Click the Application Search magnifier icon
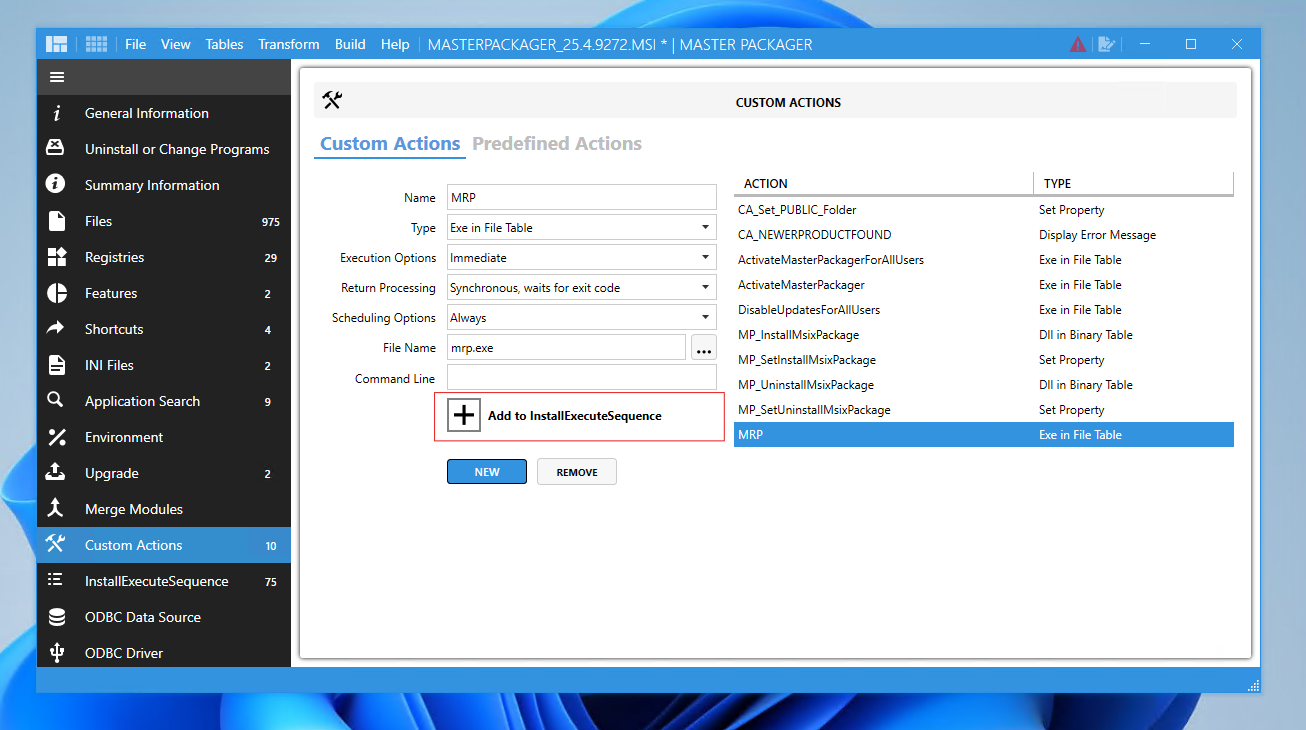Viewport: 1306px width, 730px height. [56, 400]
